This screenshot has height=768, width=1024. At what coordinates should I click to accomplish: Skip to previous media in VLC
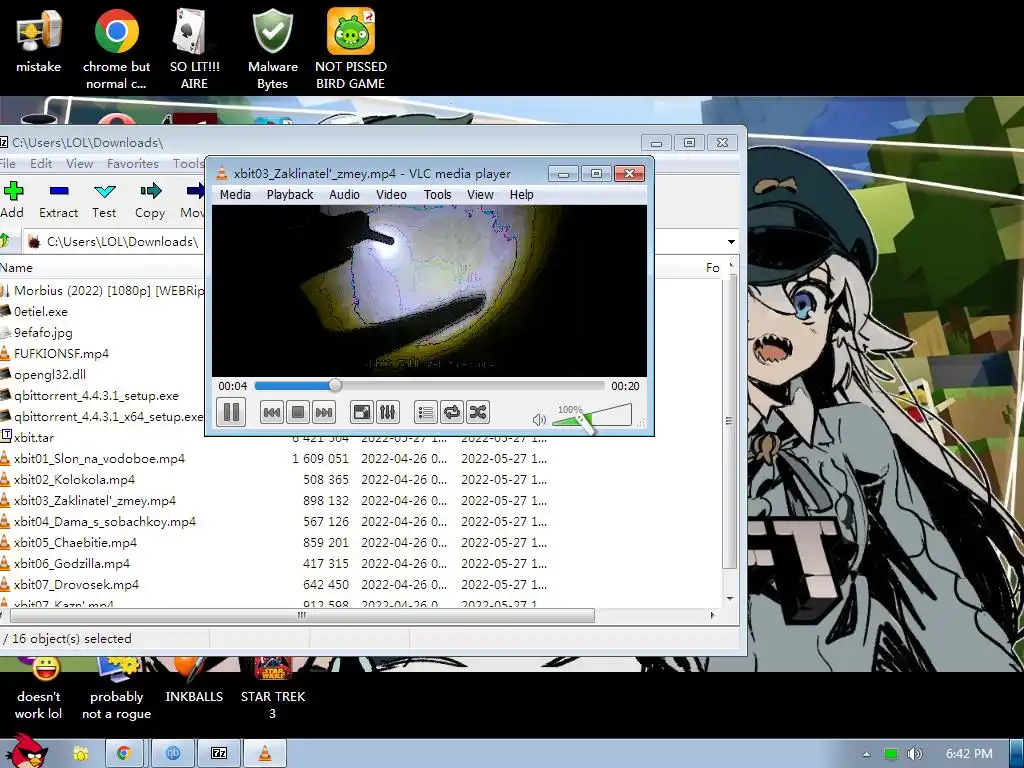pos(272,412)
